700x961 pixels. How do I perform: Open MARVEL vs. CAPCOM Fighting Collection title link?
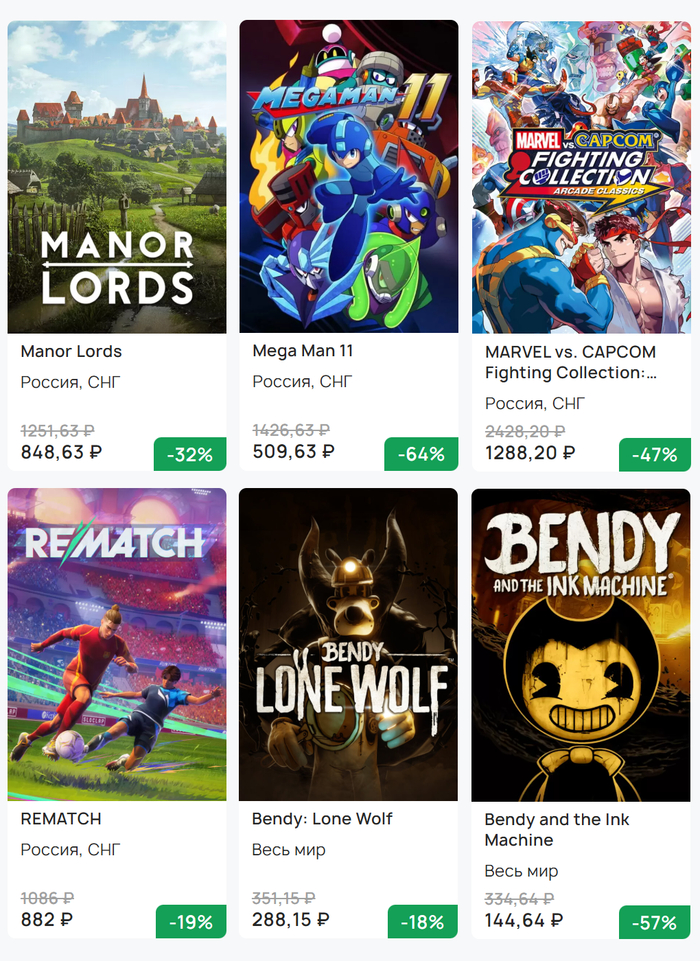(x=570, y=362)
